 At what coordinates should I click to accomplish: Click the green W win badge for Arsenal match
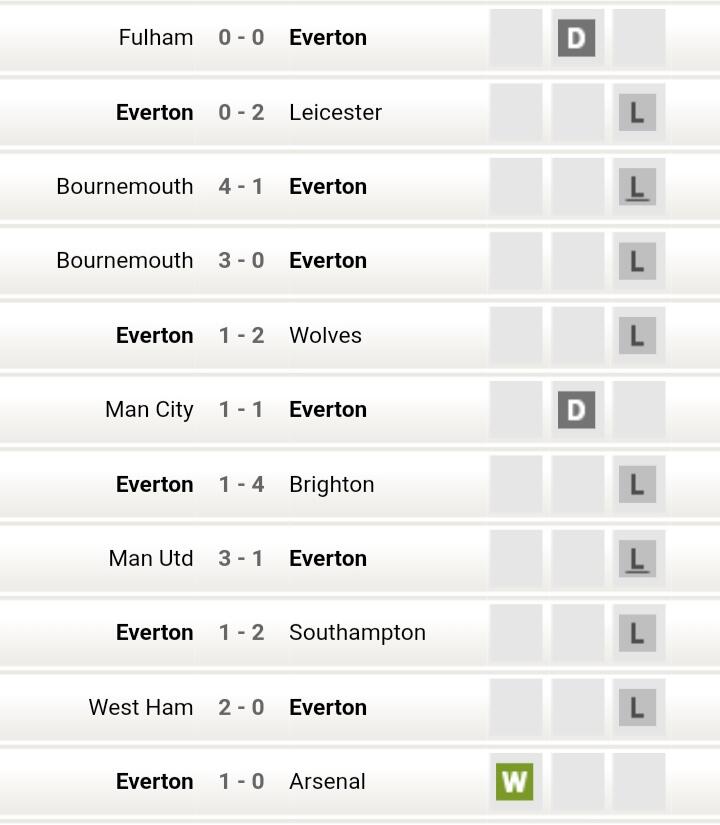tap(515, 781)
